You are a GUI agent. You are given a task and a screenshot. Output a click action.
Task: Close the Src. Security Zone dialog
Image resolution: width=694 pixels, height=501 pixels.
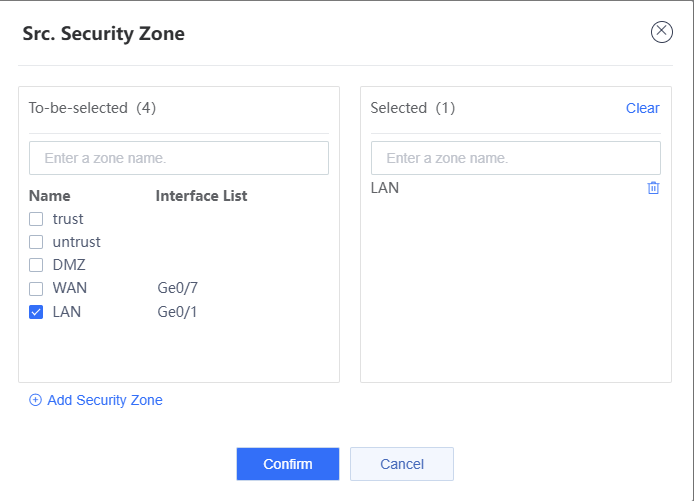tap(662, 32)
